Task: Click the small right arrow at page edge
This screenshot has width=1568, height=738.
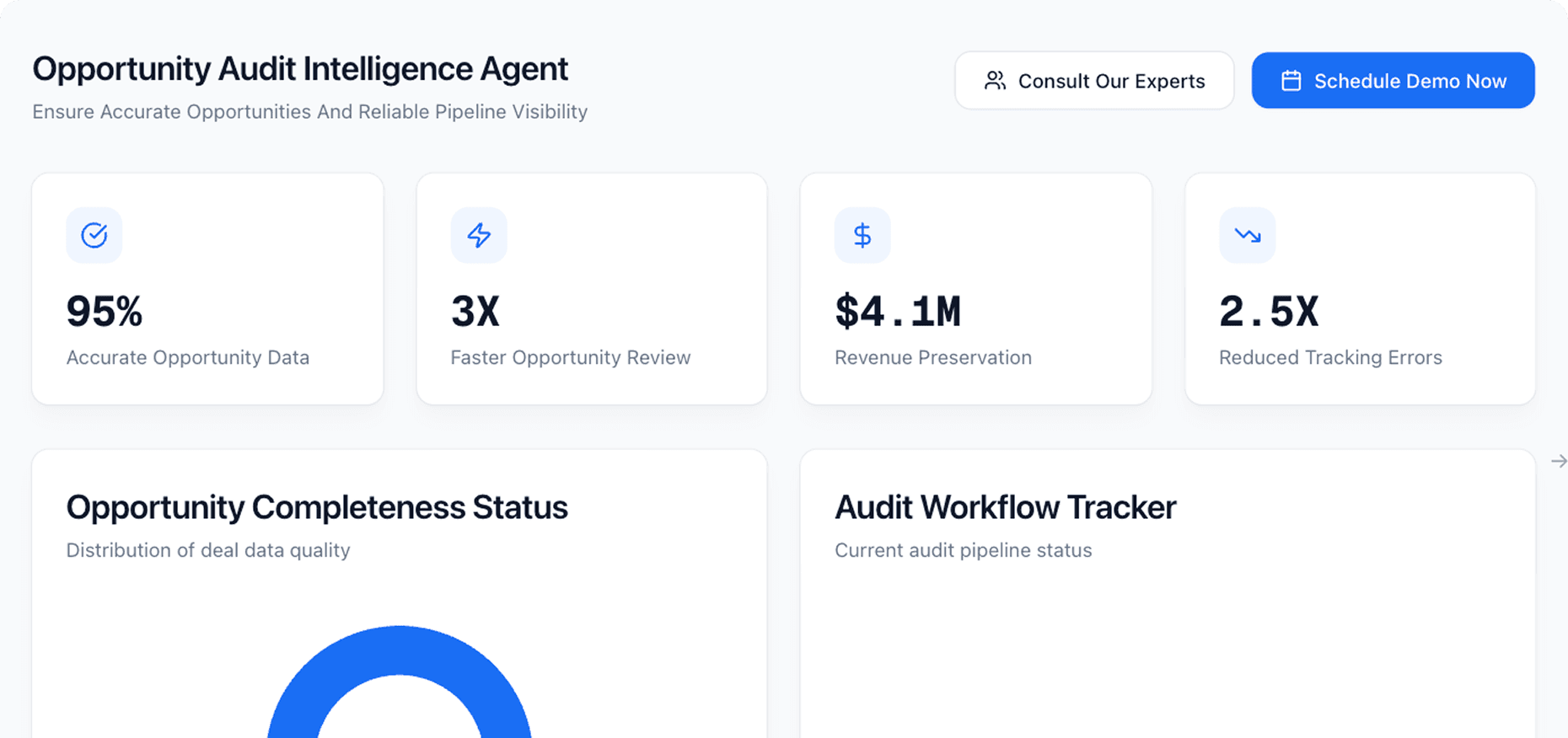Action: click(x=1559, y=461)
